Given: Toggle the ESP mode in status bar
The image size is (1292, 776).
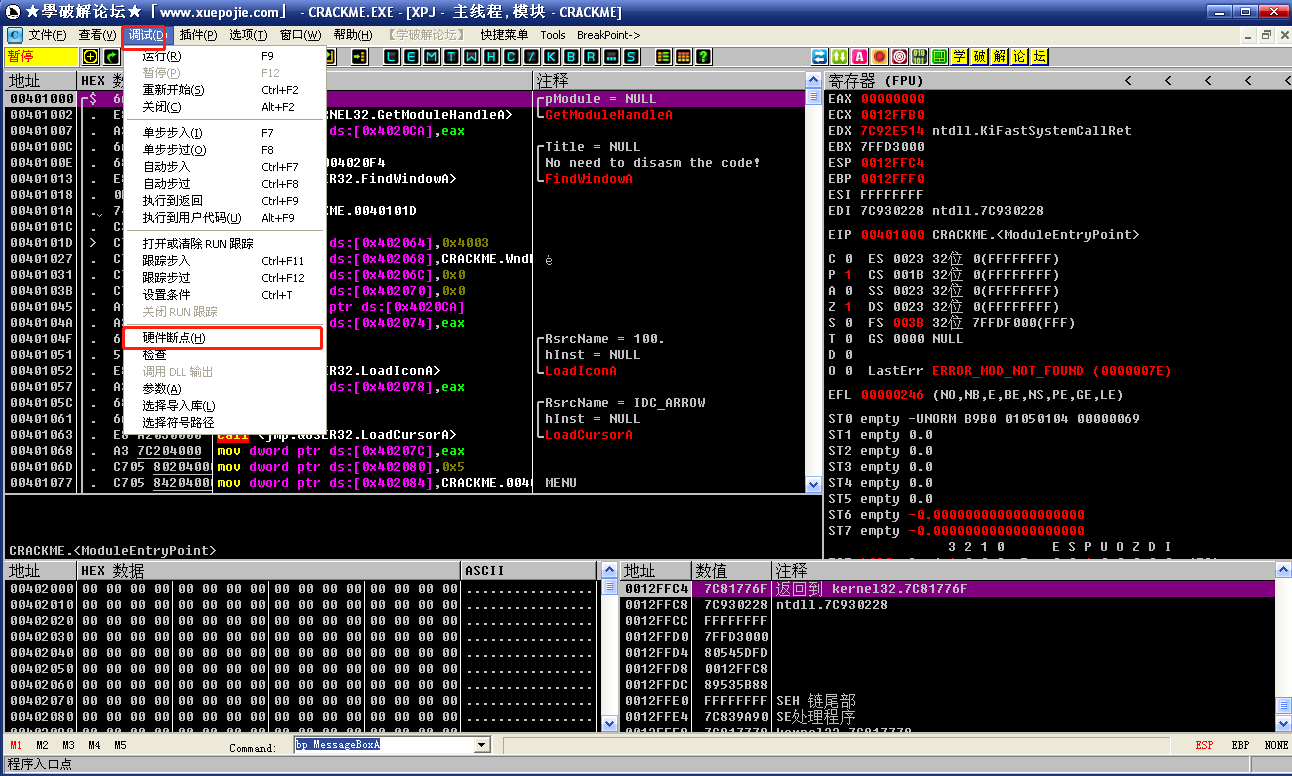Looking at the screenshot, I should [x=1204, y=746].
